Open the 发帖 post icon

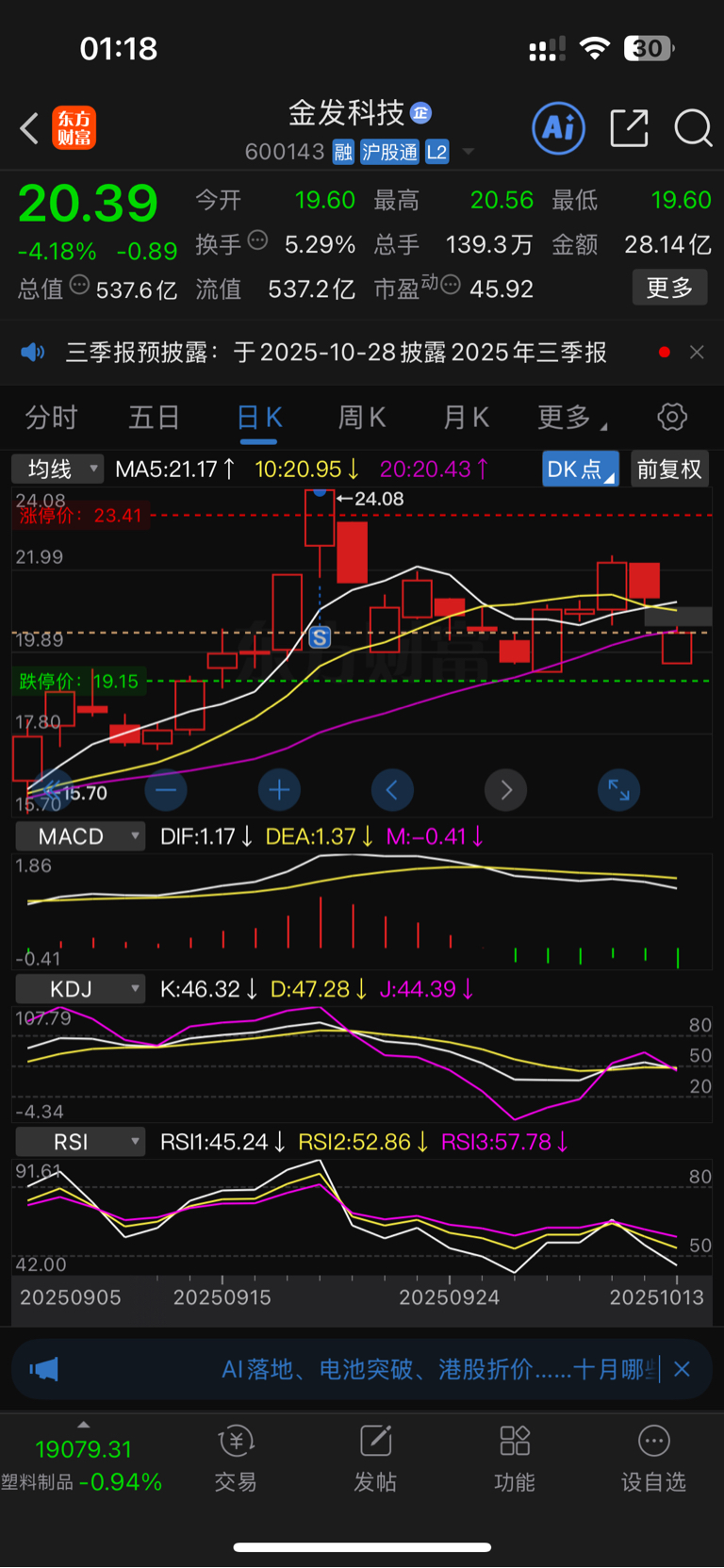tap(375, 1441)
